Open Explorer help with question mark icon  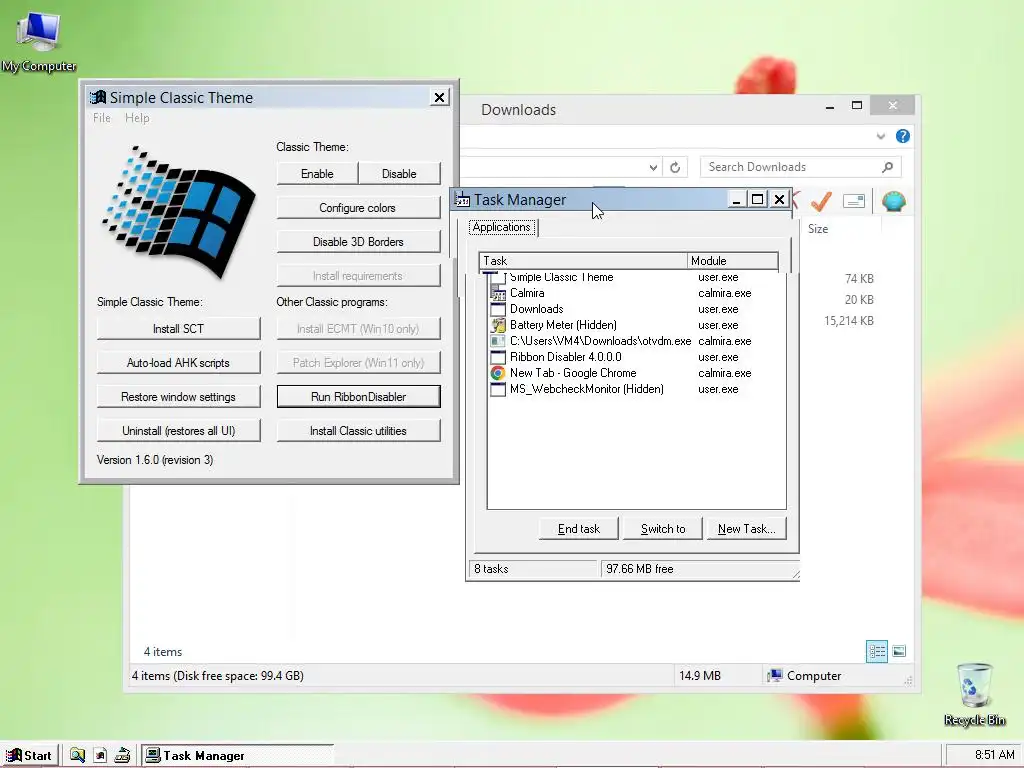(903, 136)
